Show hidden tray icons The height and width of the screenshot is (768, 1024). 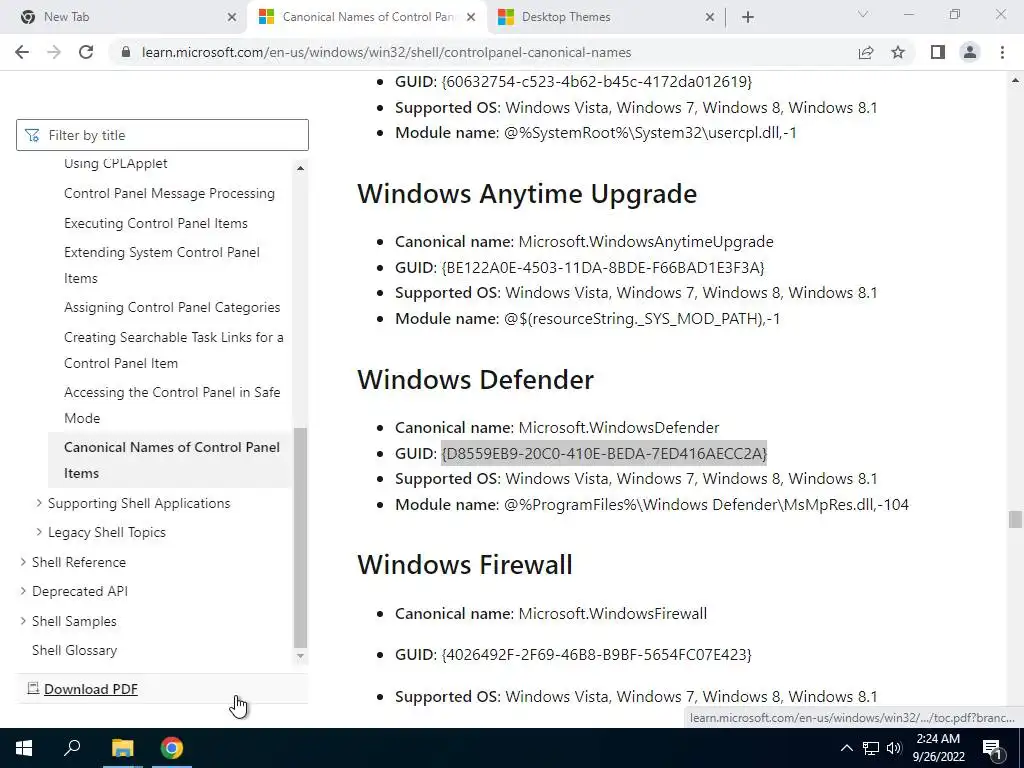846,748
